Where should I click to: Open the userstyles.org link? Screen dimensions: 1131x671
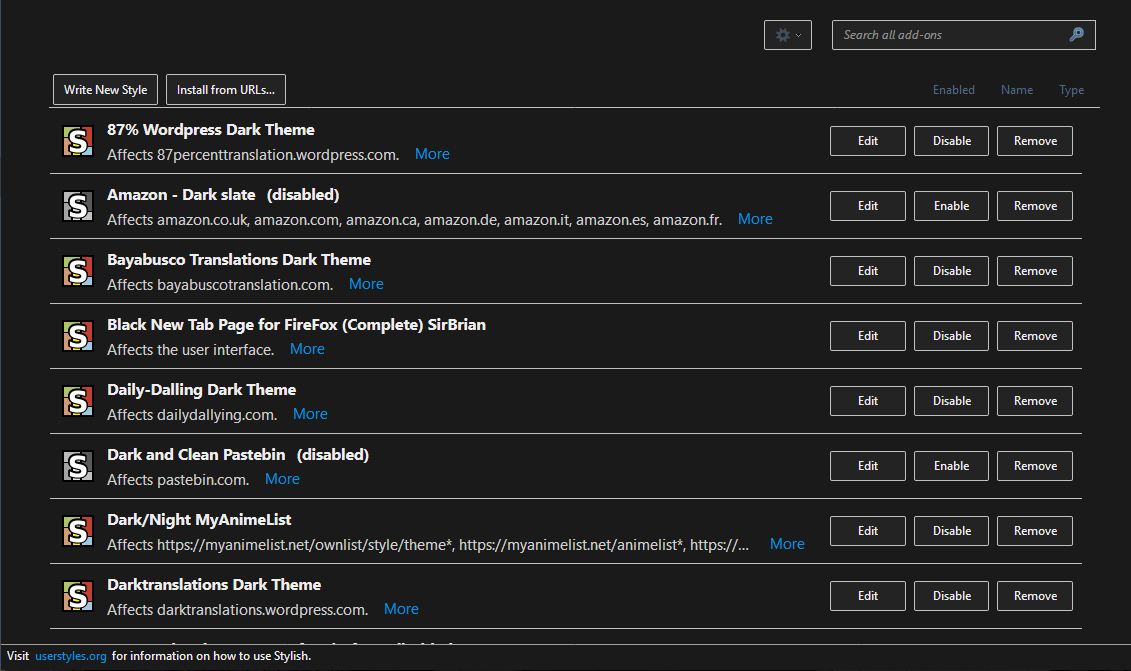[x=71, y=656]
